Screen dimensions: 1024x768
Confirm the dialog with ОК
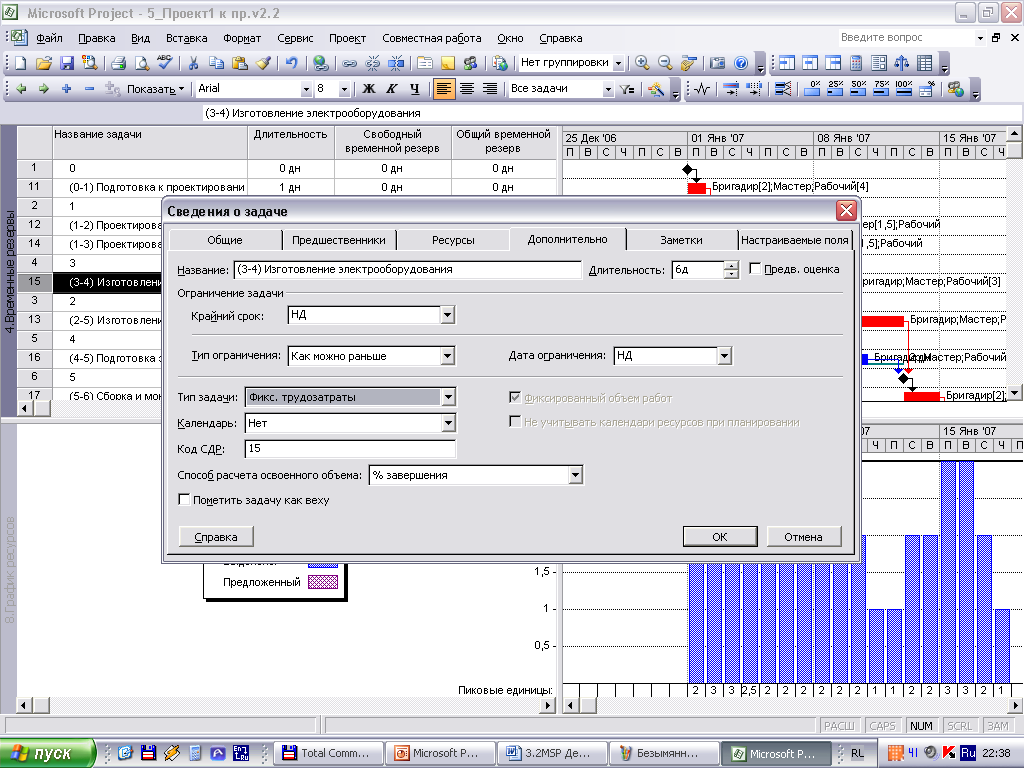click(x=720, y=537)
